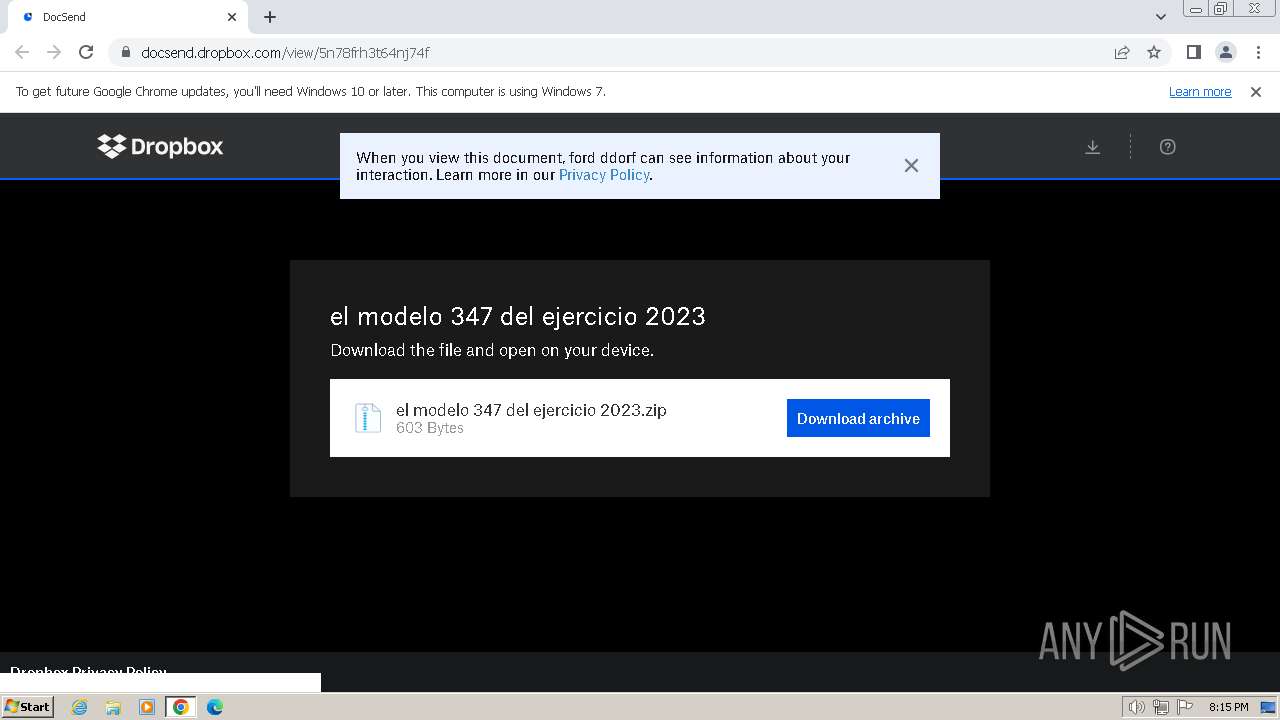Image resolution: width=1280 pixels, height=720 pixels.
Task: Open the help question mark icon
Action: (x=1167, y=147)
